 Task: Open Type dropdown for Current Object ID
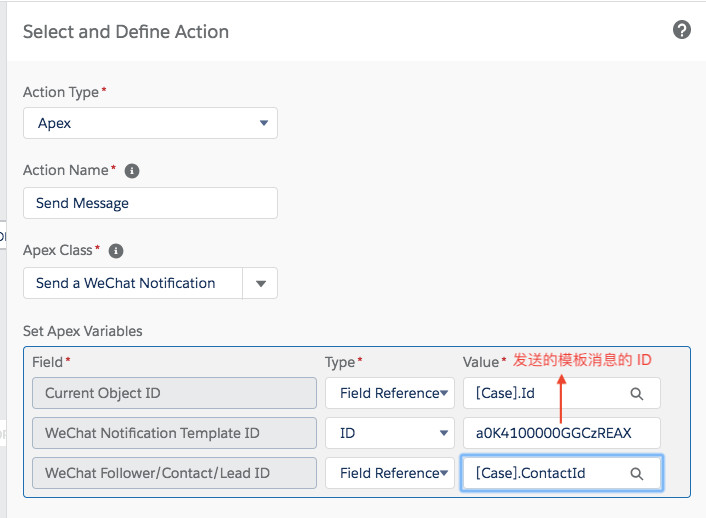point(390,393)
